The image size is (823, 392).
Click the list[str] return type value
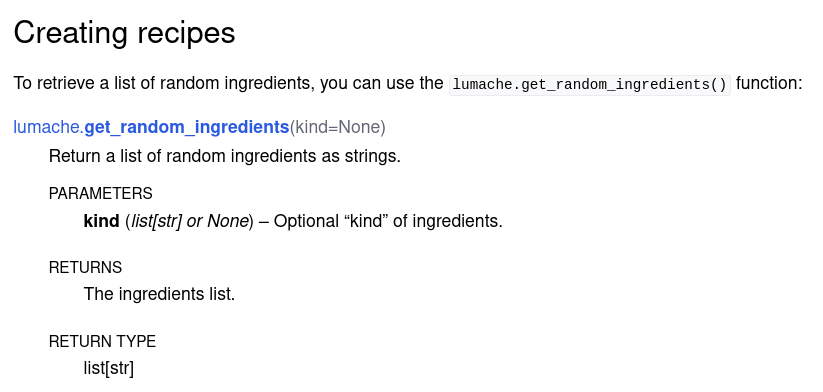[109, 368]
